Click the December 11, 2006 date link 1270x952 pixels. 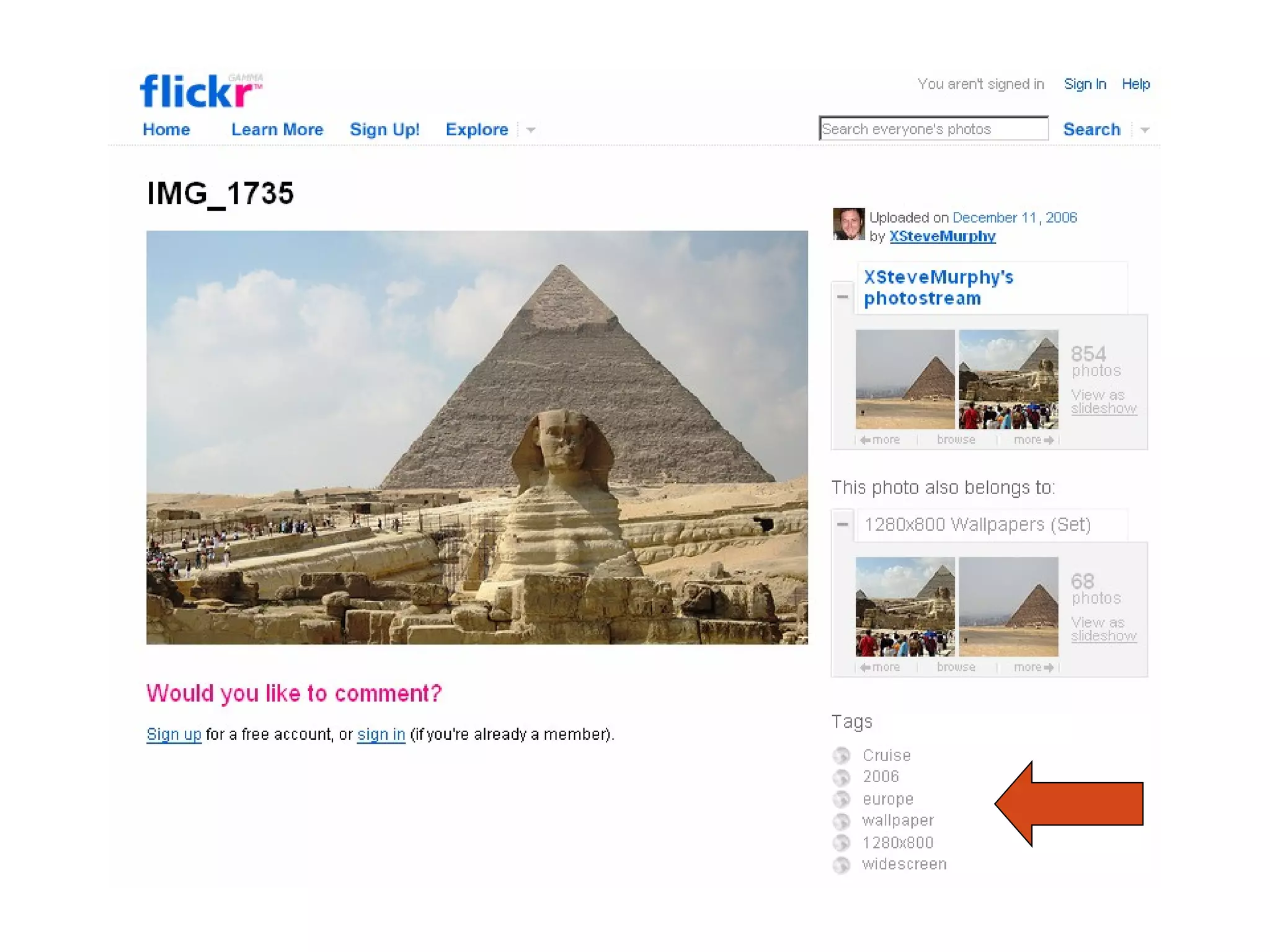(x=1015, y=218)
